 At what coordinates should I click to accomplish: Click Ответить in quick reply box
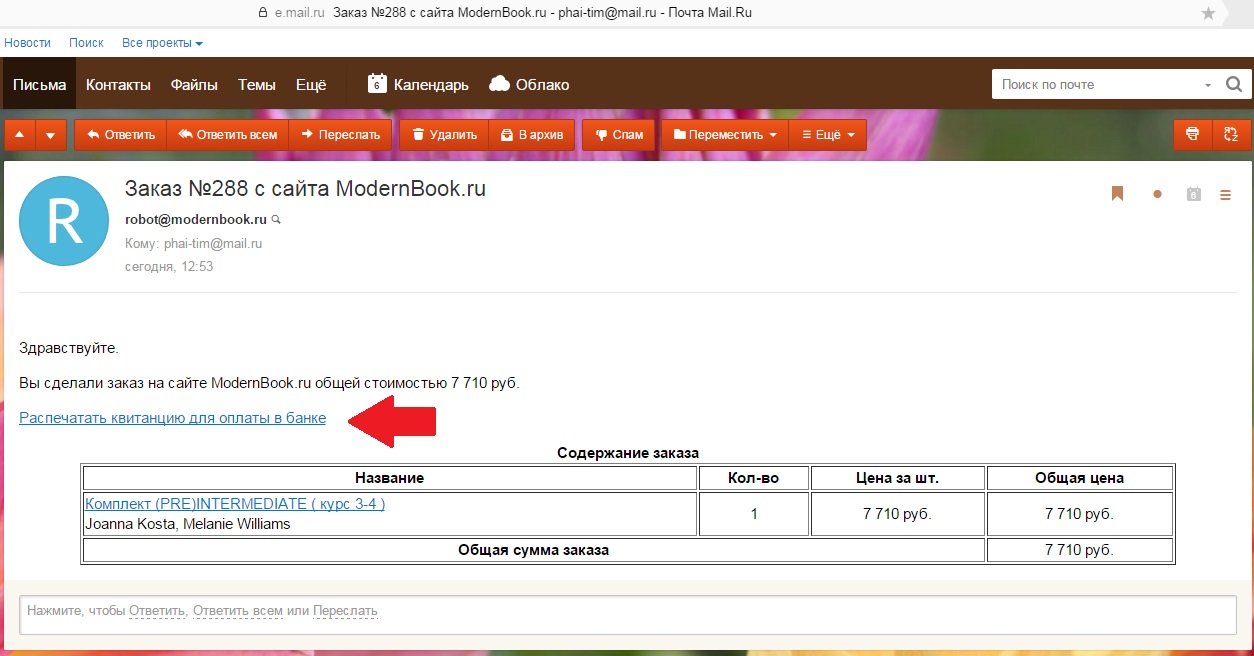[x=158, y=610]
